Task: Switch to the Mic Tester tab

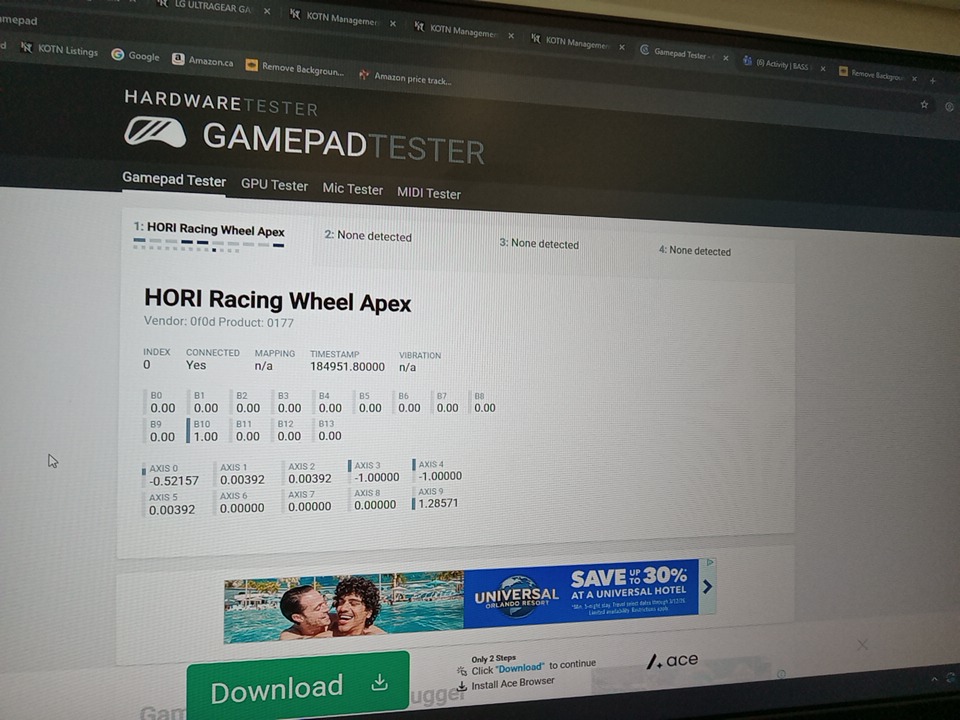Action: (352, 189)
